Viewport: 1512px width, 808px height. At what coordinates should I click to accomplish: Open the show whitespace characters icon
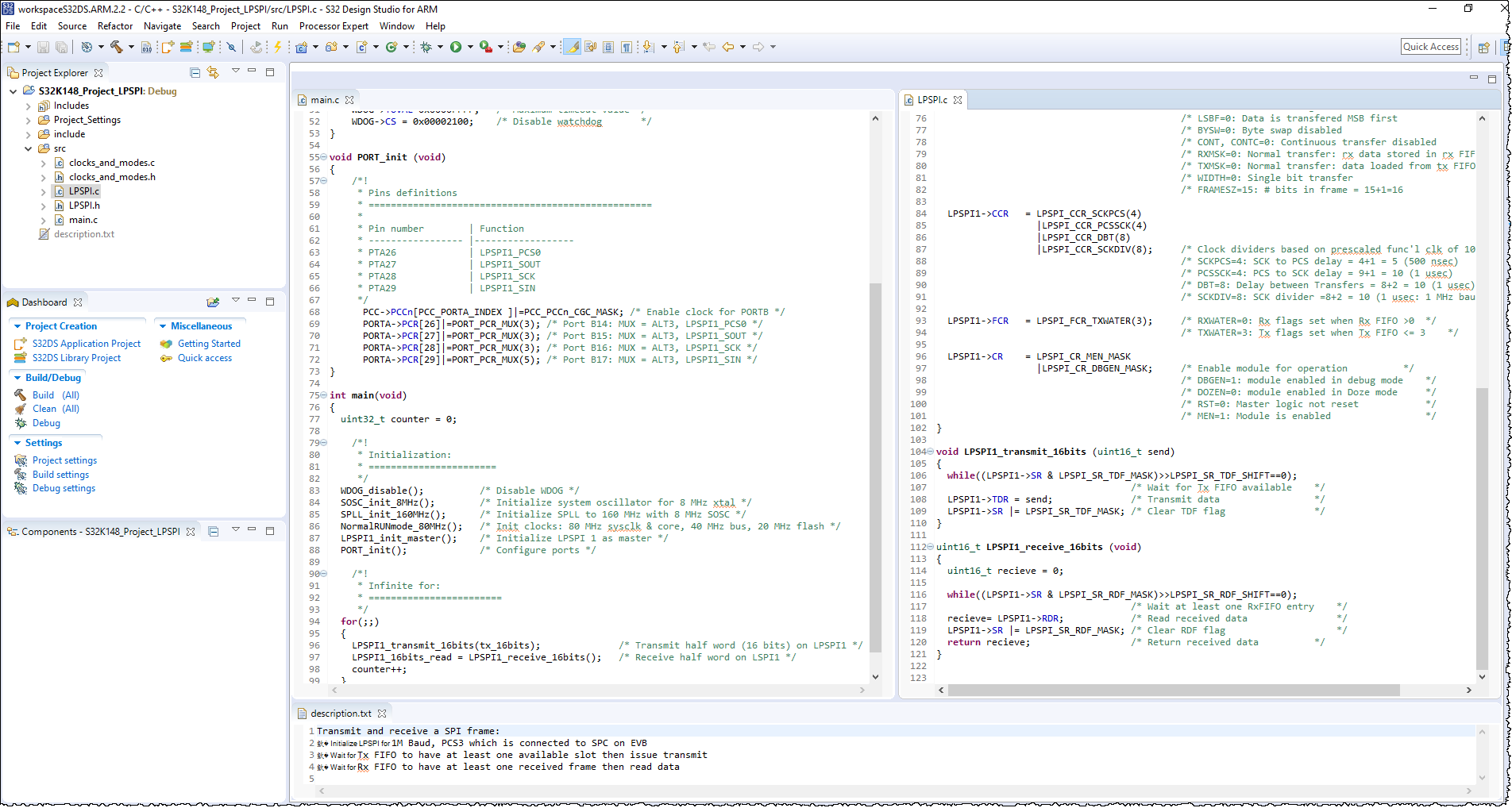coord(626,46)
